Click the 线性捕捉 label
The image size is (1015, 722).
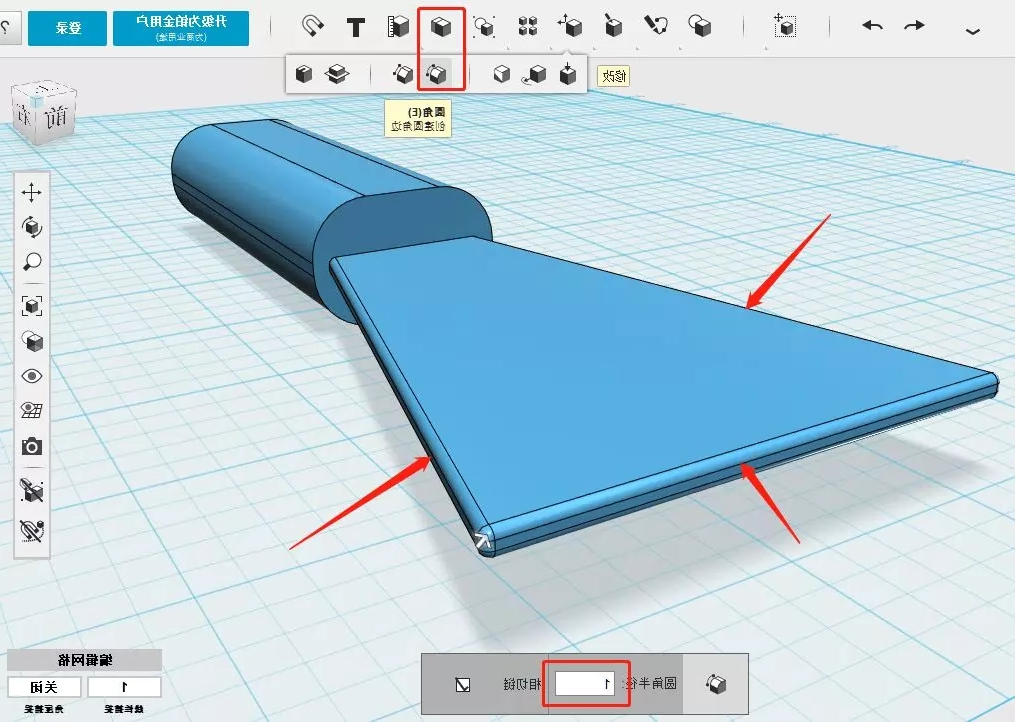pos(124,709)
